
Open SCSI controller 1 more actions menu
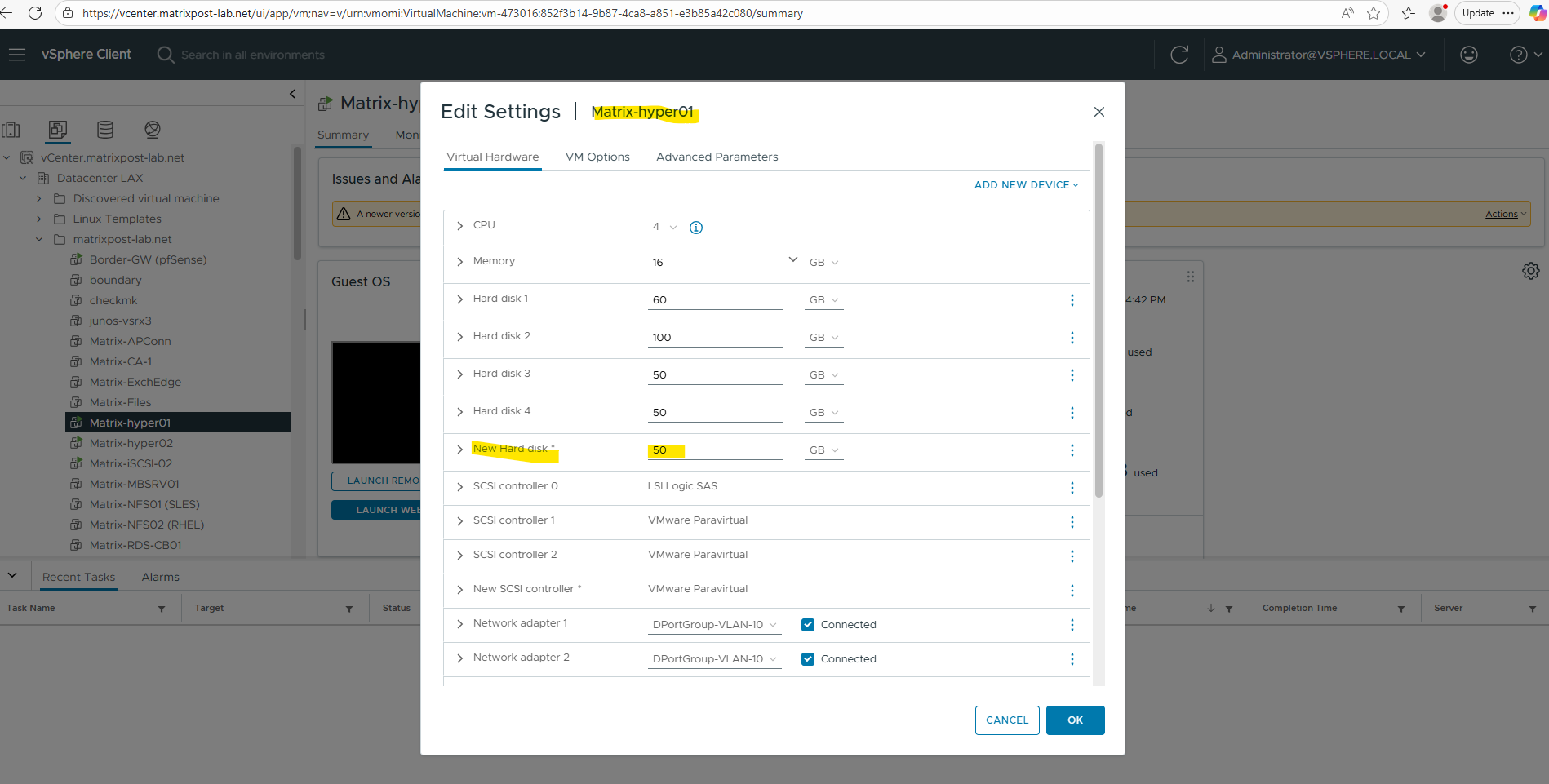(1072, 522)
